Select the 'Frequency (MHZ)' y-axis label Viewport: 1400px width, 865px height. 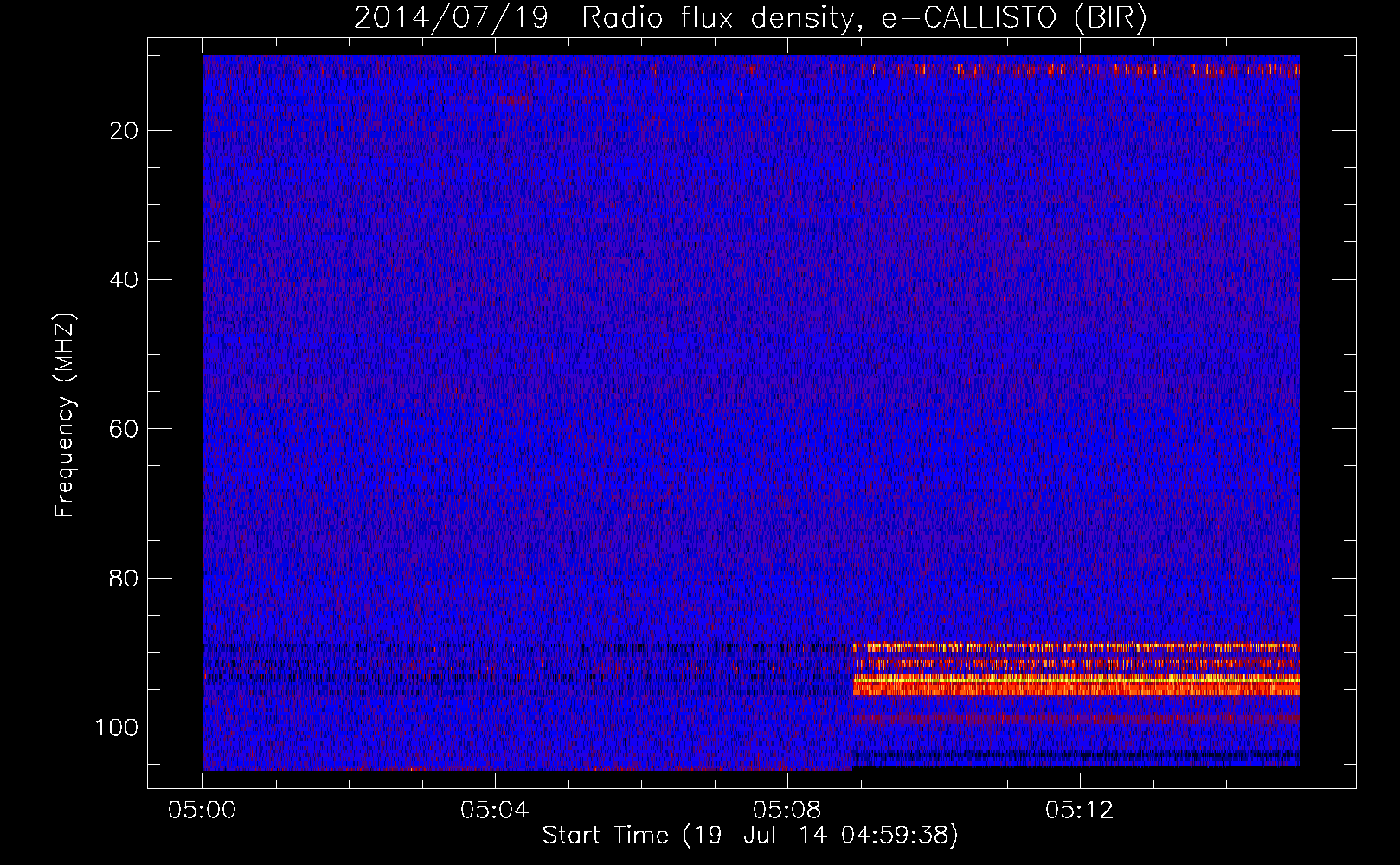pos(65,414)
